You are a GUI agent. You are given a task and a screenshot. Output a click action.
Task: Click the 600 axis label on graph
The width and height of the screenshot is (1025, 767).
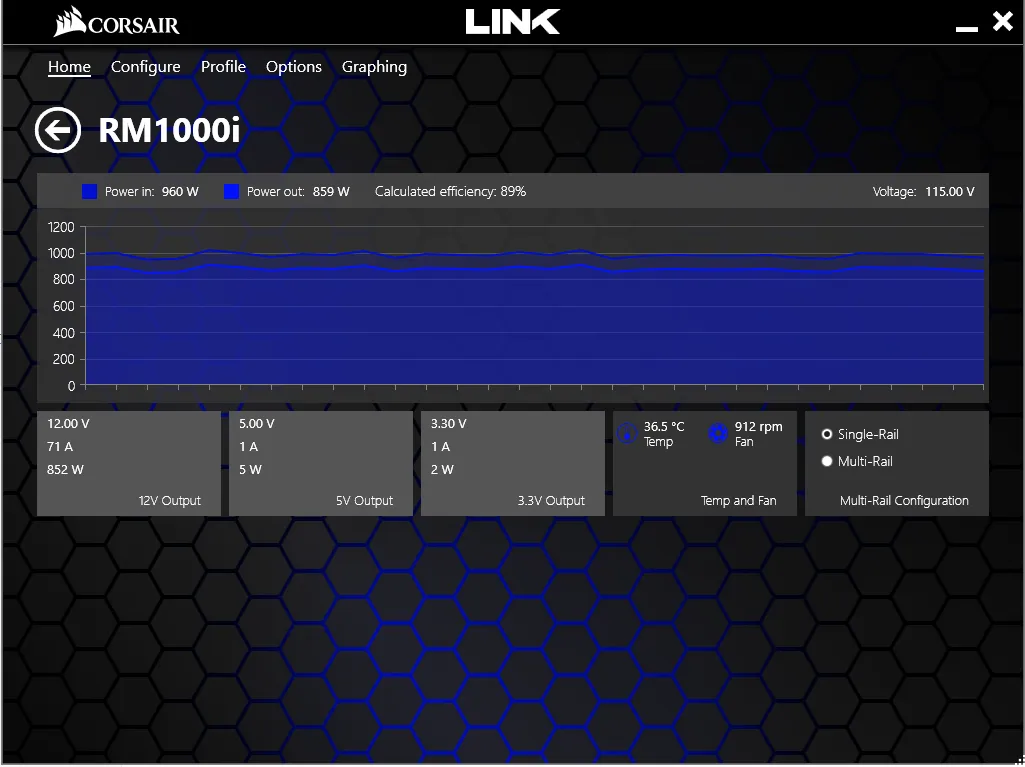(x=65, y=307)
